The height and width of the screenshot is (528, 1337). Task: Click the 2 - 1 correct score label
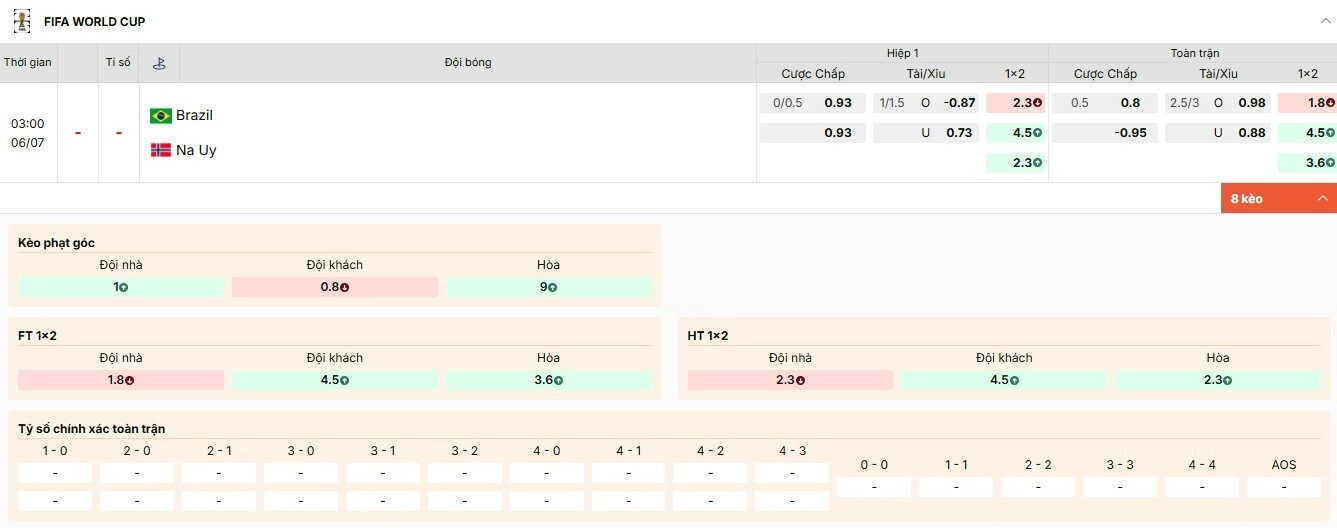point(219,451)
